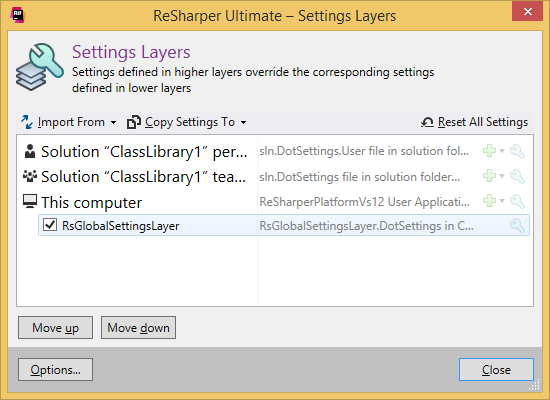Click the Settings Layers wrench-and-layers header icon
550x400 pixels.
tap(40, 67)
